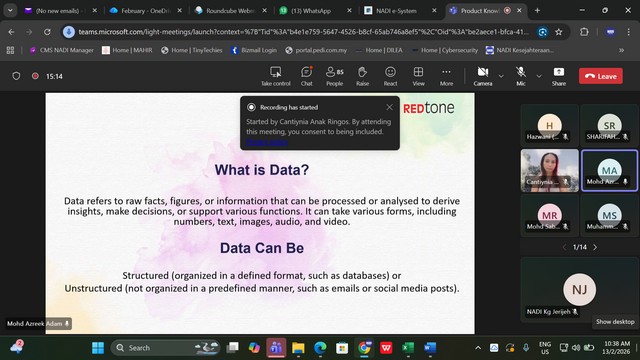Open Home | TinyTechies bookmark

191,50
